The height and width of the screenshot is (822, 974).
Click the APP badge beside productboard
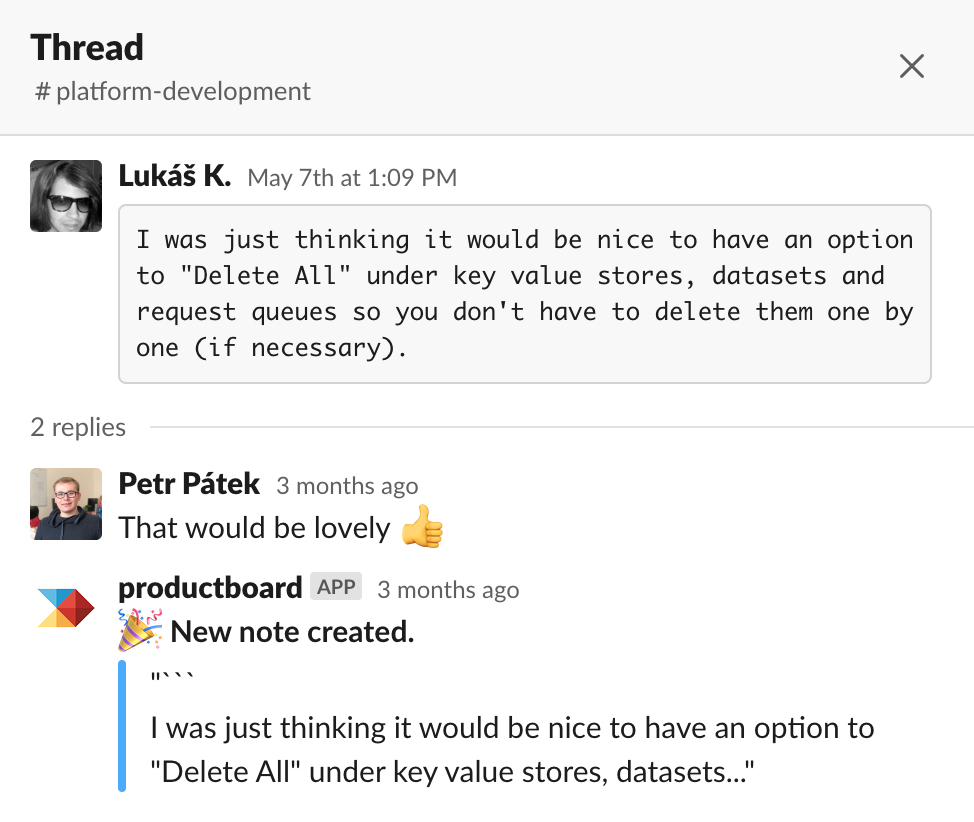(335, 587)
